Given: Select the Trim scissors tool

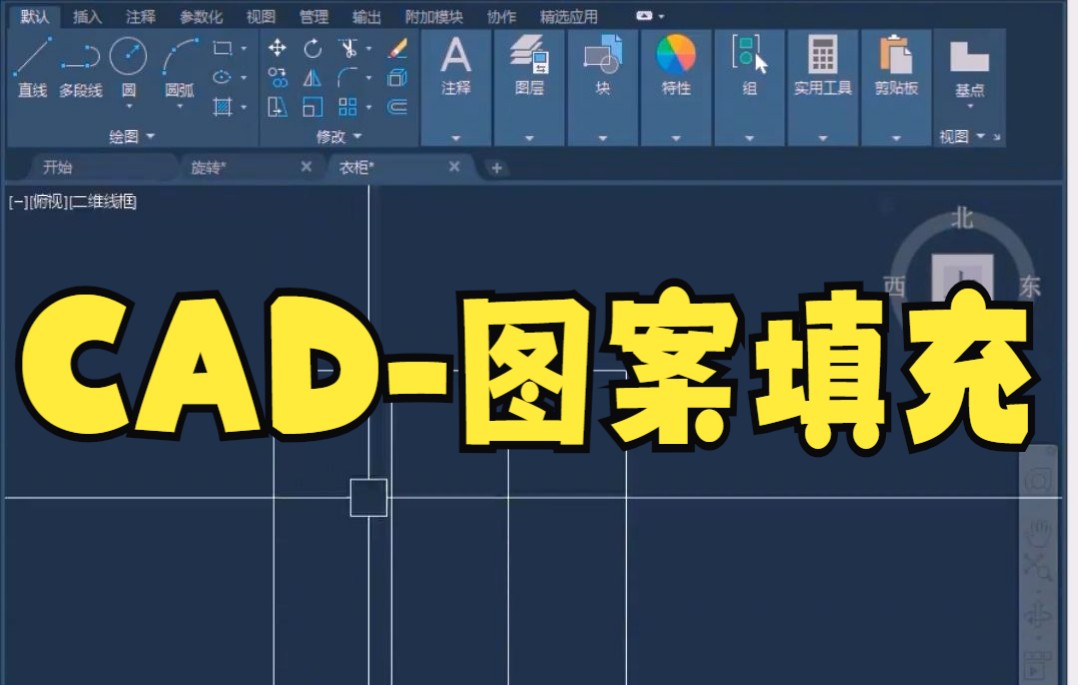Looking at the screenshot, I should [348, 48].
